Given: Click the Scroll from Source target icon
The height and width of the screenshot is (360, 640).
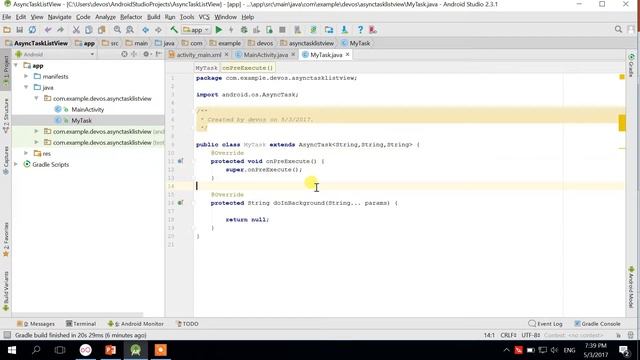Looking at the screenshot, I should coord(124,54).
